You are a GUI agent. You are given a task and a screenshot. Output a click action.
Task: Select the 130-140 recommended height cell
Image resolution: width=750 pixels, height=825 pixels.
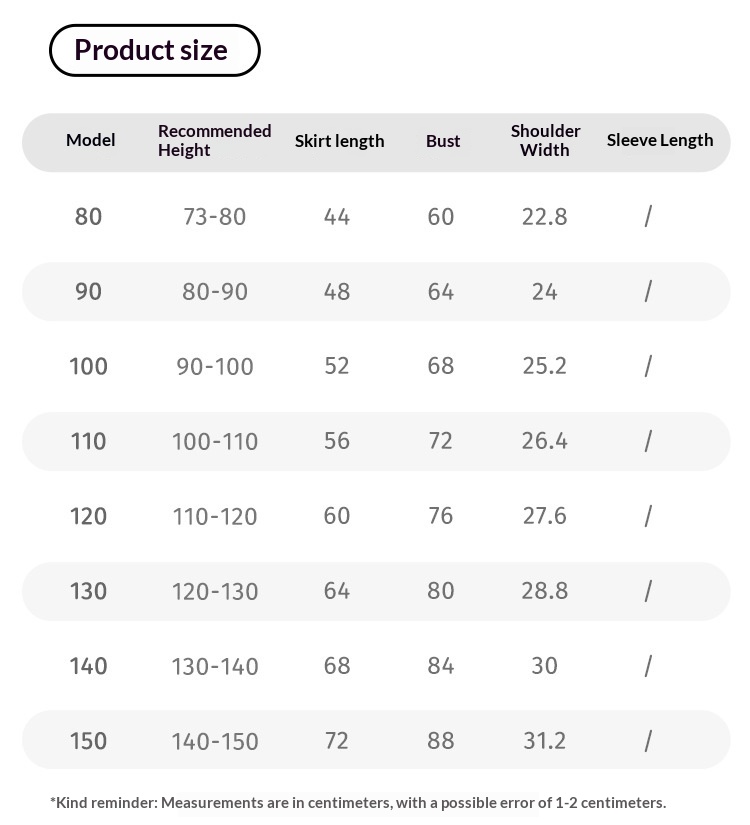click(215, 667)
